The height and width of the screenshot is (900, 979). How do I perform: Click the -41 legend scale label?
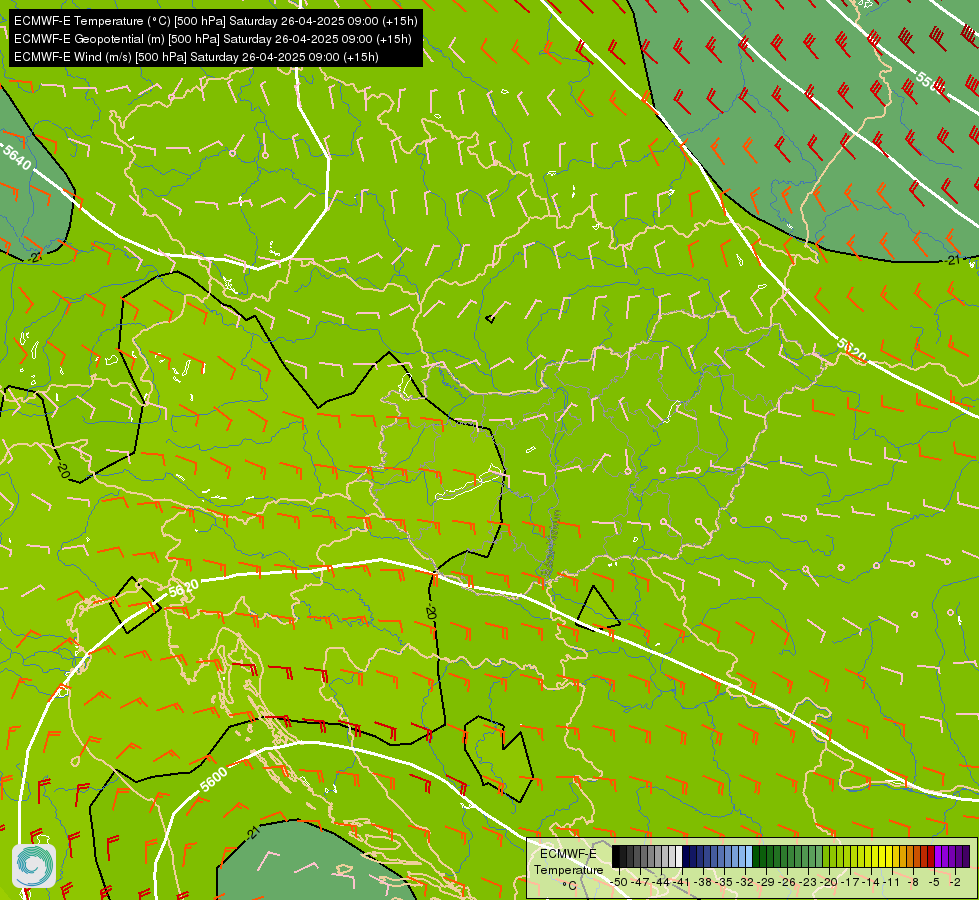point(682,882)
